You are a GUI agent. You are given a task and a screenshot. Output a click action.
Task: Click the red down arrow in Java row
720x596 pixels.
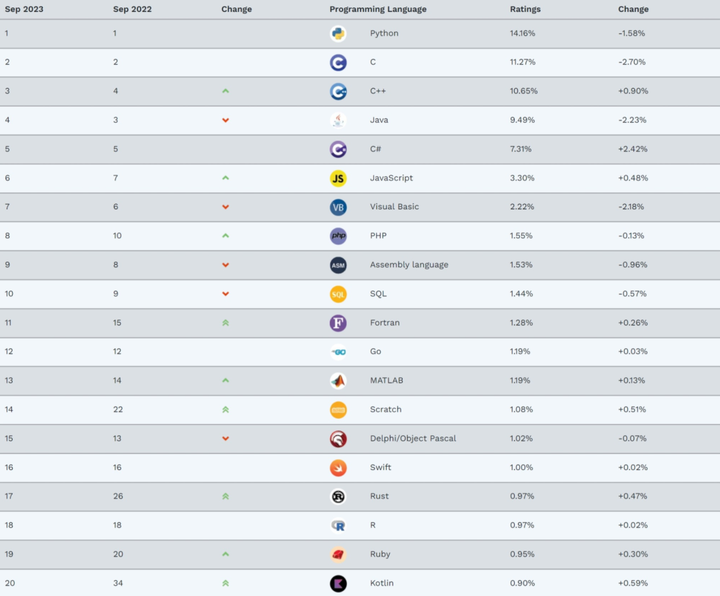(x=226, y=120)
